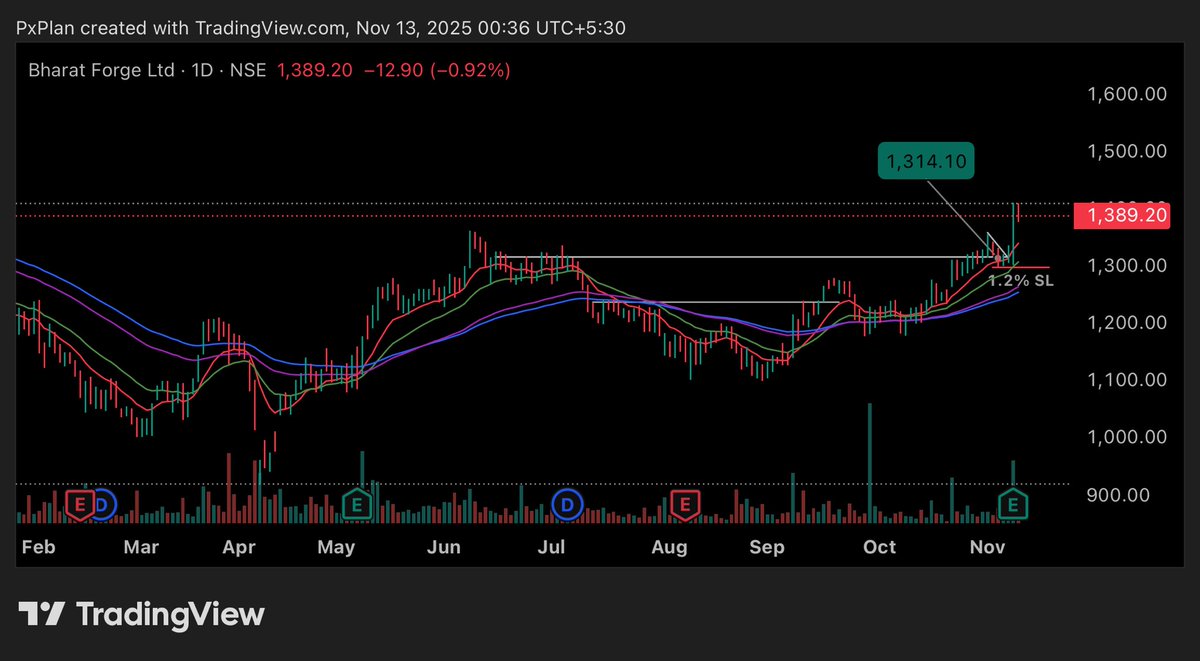Select the red E earnings marker in August
1200x661 pixels.
pyautogui.click(x=685, y=503)
